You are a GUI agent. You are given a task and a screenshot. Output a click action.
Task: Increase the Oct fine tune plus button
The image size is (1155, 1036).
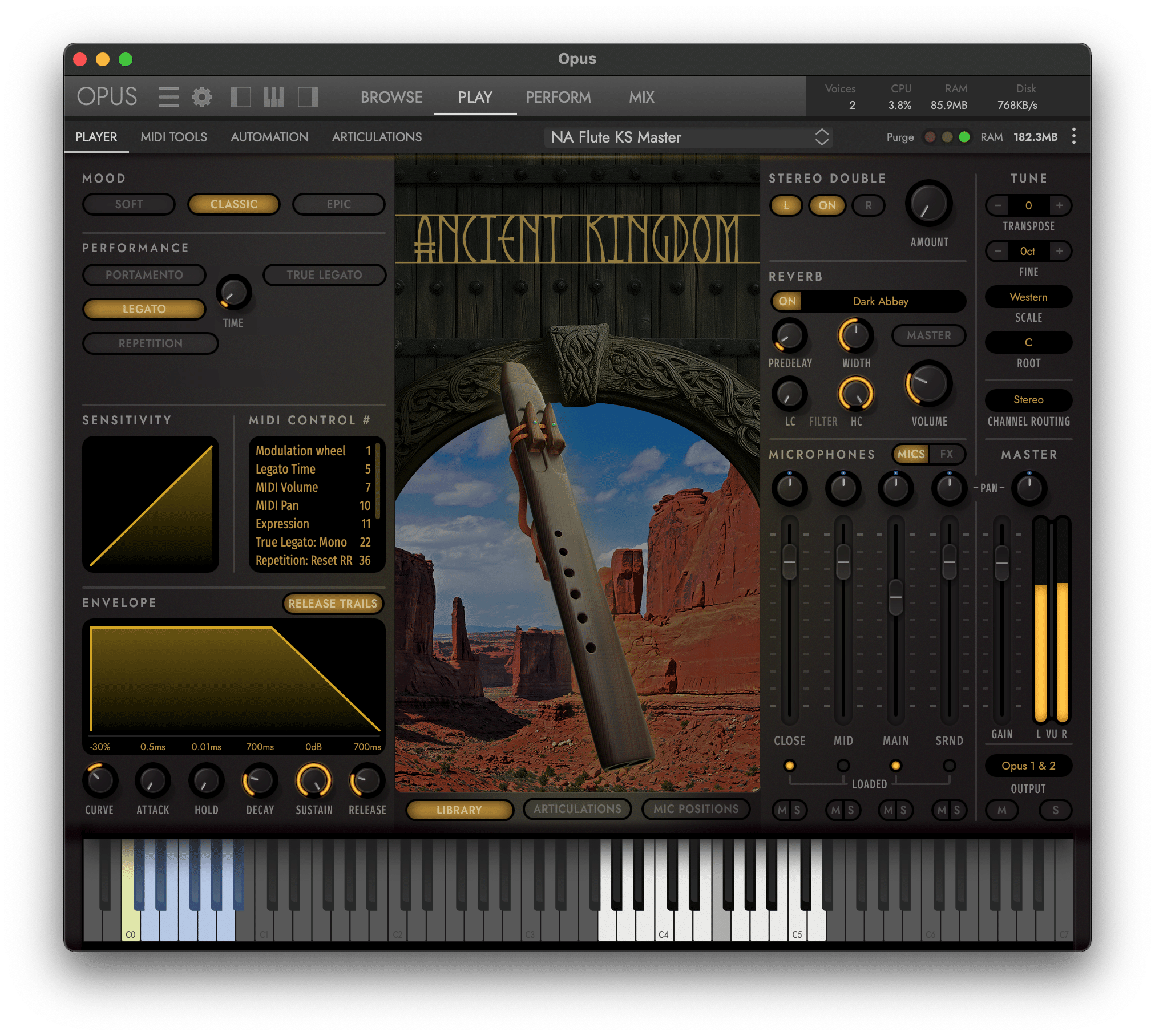(x=1059, y=251)
